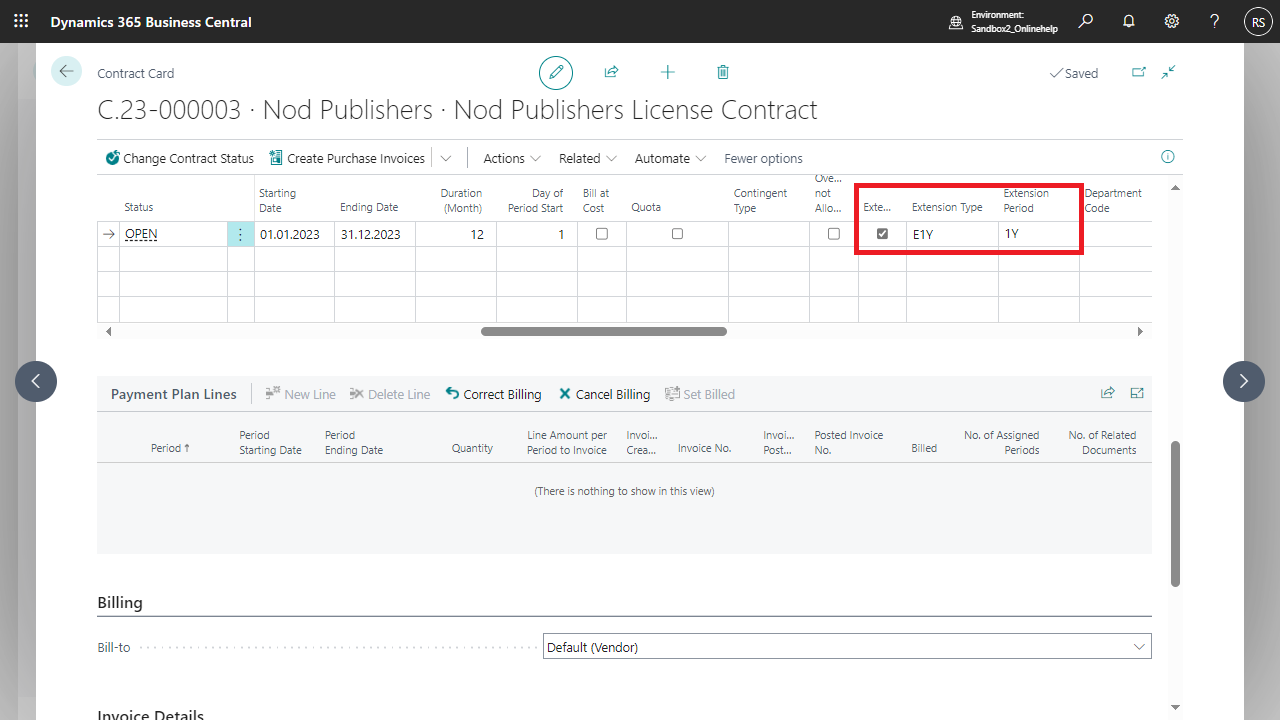Expand the Actions menu

[511, 158]
